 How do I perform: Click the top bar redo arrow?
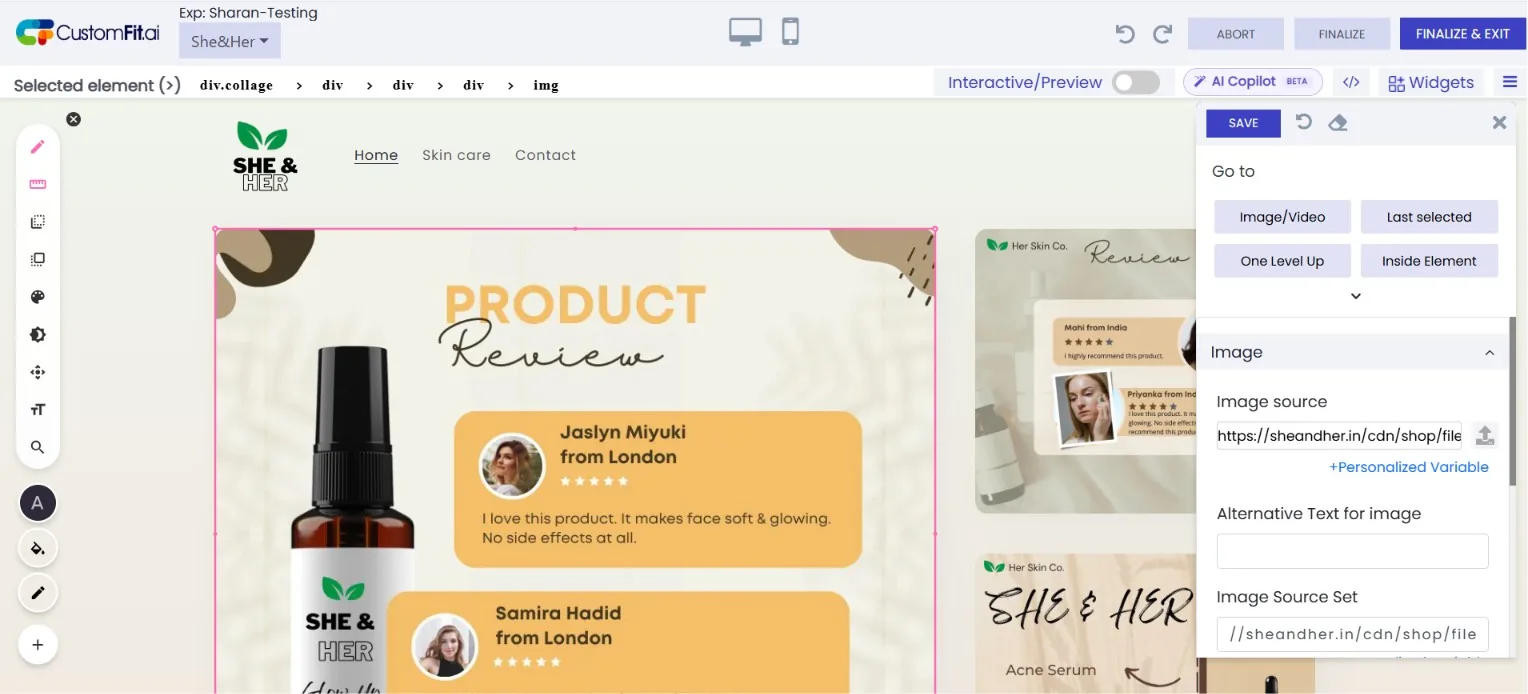point(1162,34)
